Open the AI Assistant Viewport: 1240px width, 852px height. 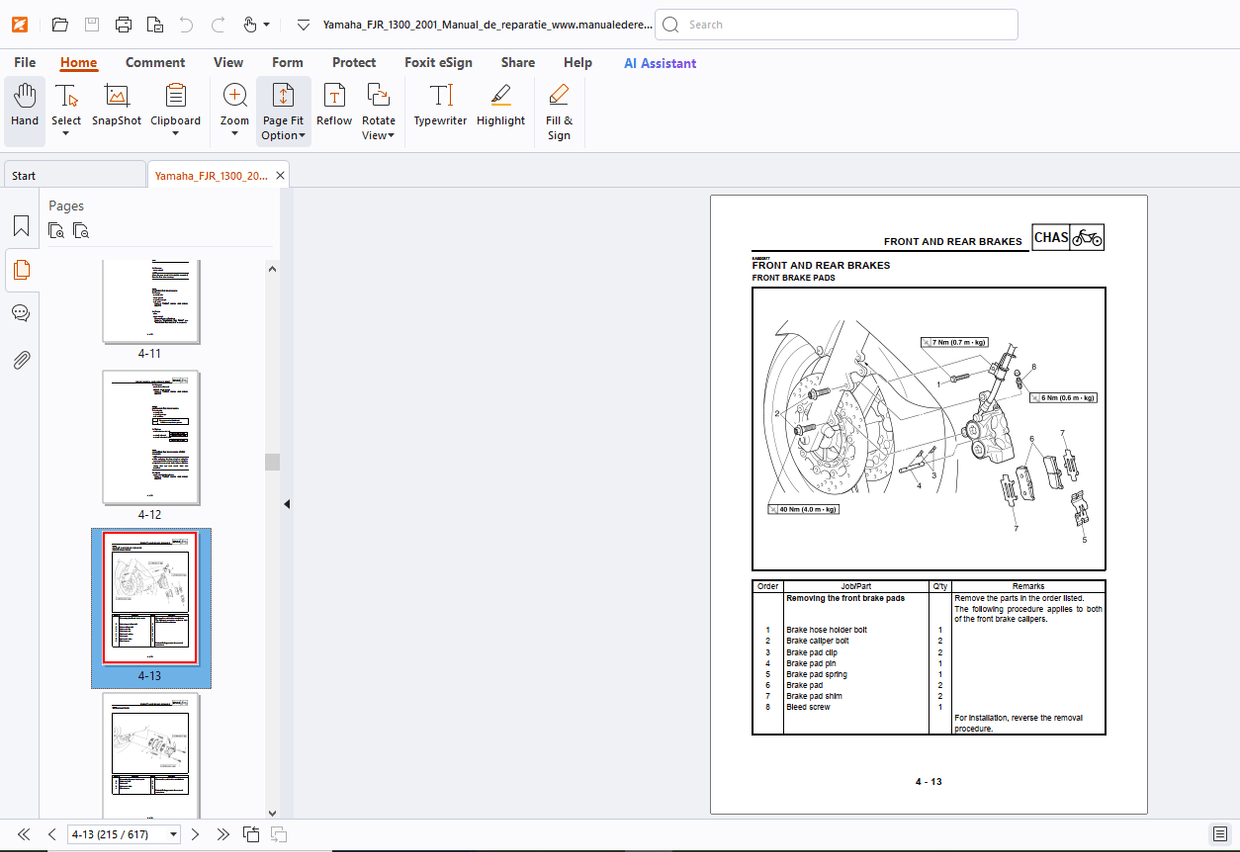pyautogui.click(x=660, y=63)
